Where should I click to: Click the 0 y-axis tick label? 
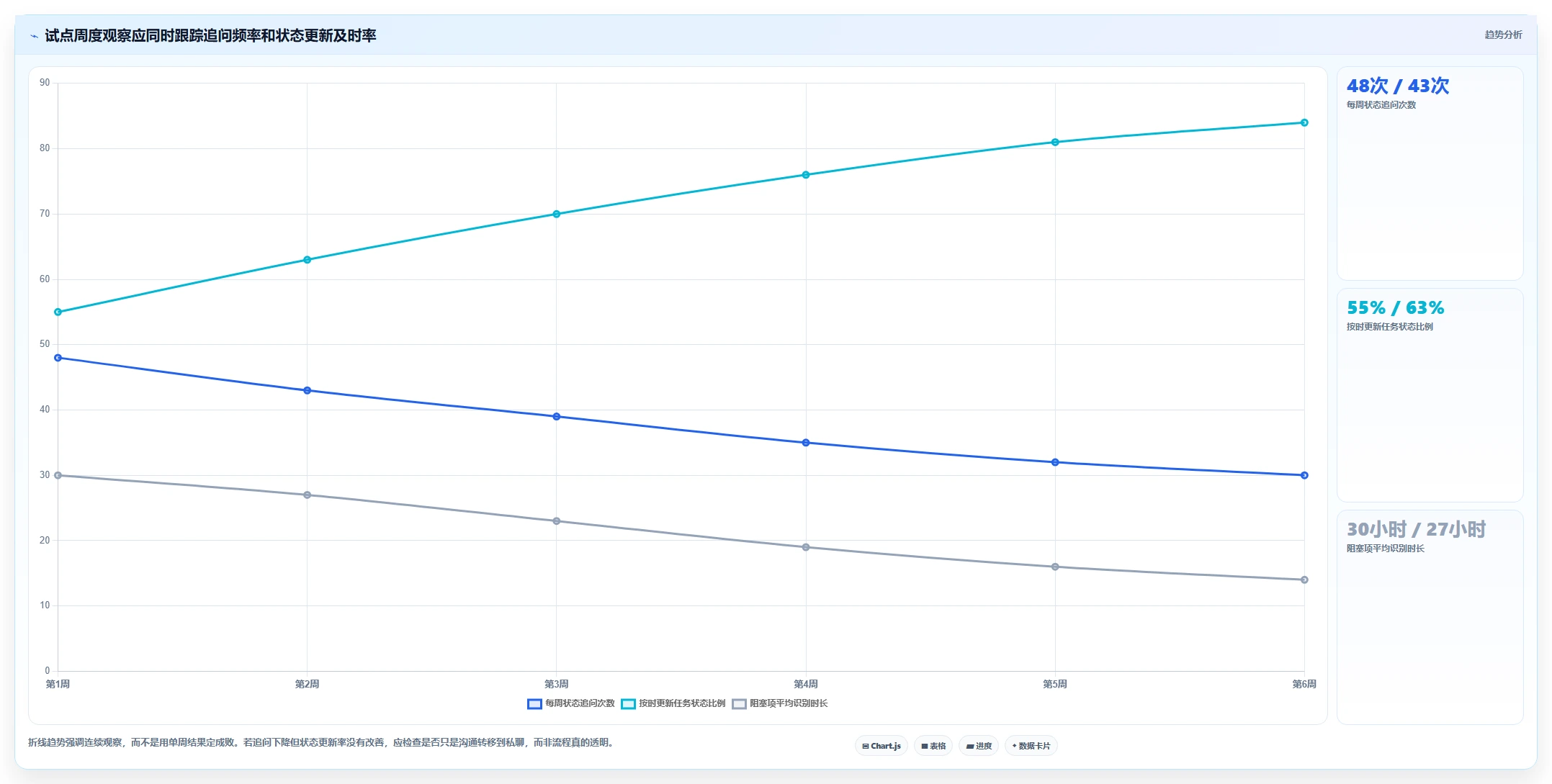point(48,671)
